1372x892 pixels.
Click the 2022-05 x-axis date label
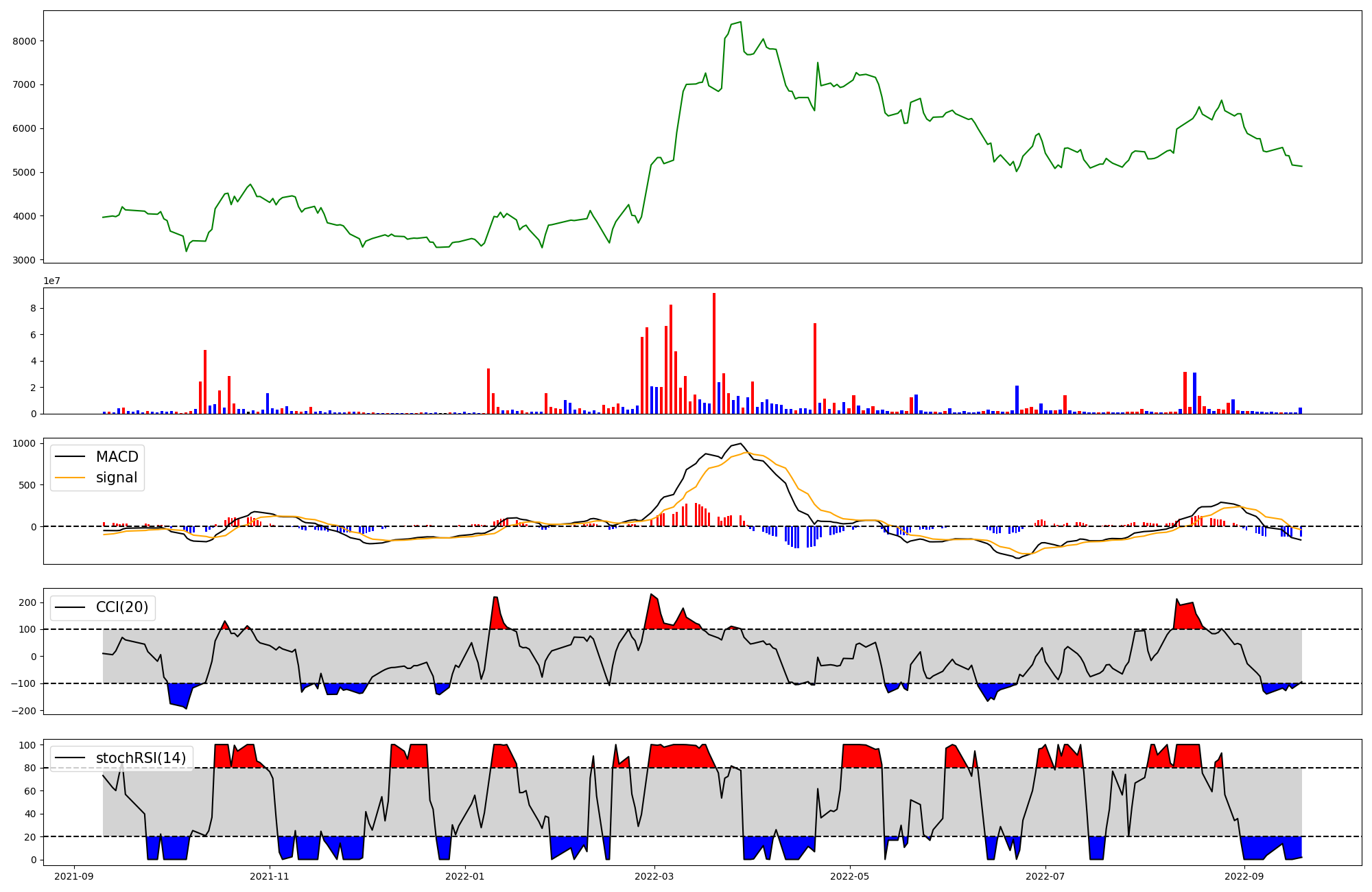click(850, 876)
